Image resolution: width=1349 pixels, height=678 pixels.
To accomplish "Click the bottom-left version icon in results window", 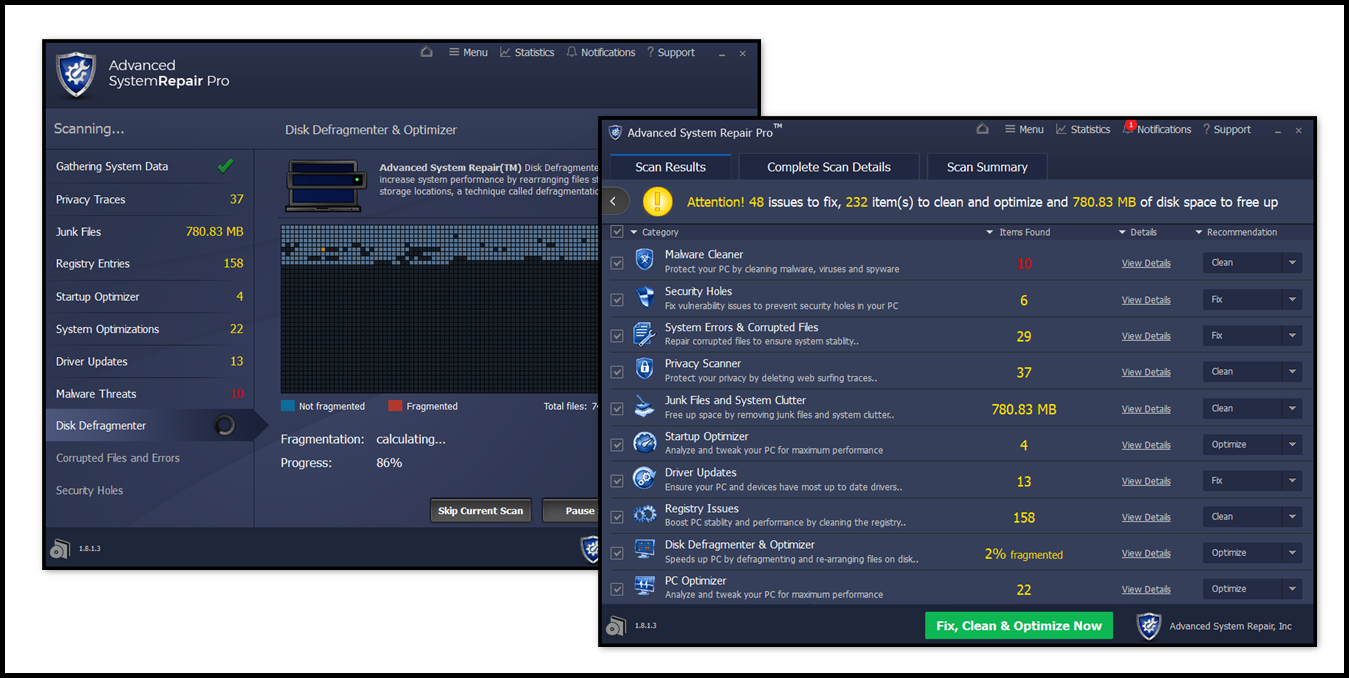I will (616, 625).
